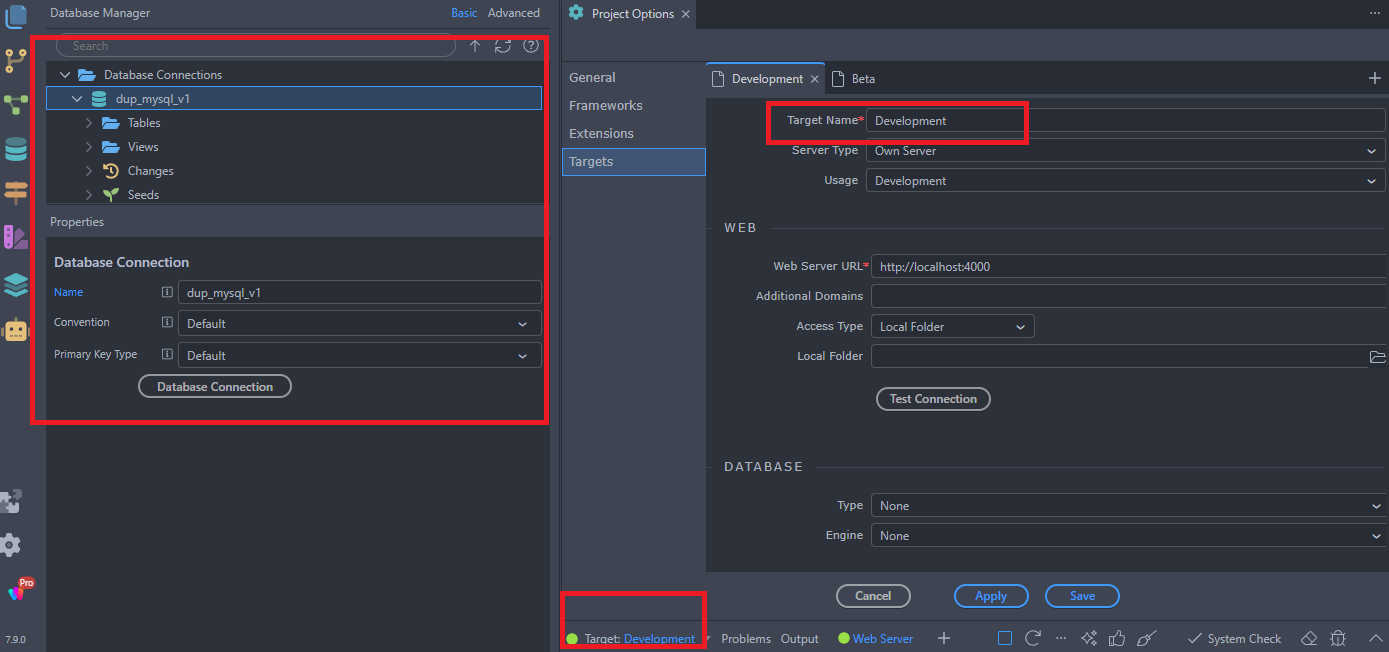Image resolution: width=1389 pixels, height=652 pixels.
Task: Open the Output panel tab
Action: pos(800,639)
